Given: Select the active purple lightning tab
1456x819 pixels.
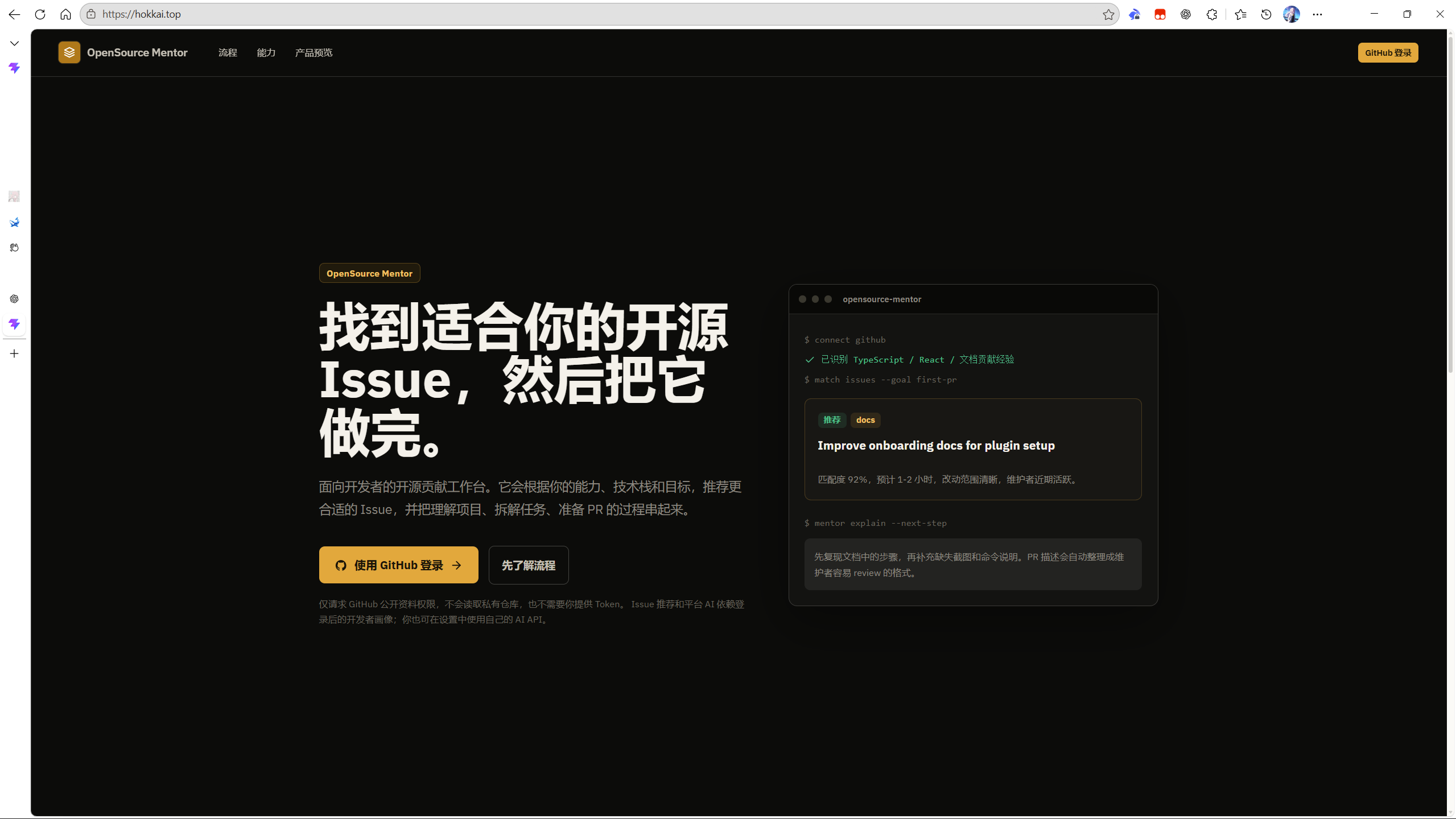Looking at the screenshot, I should coord(14,324).
